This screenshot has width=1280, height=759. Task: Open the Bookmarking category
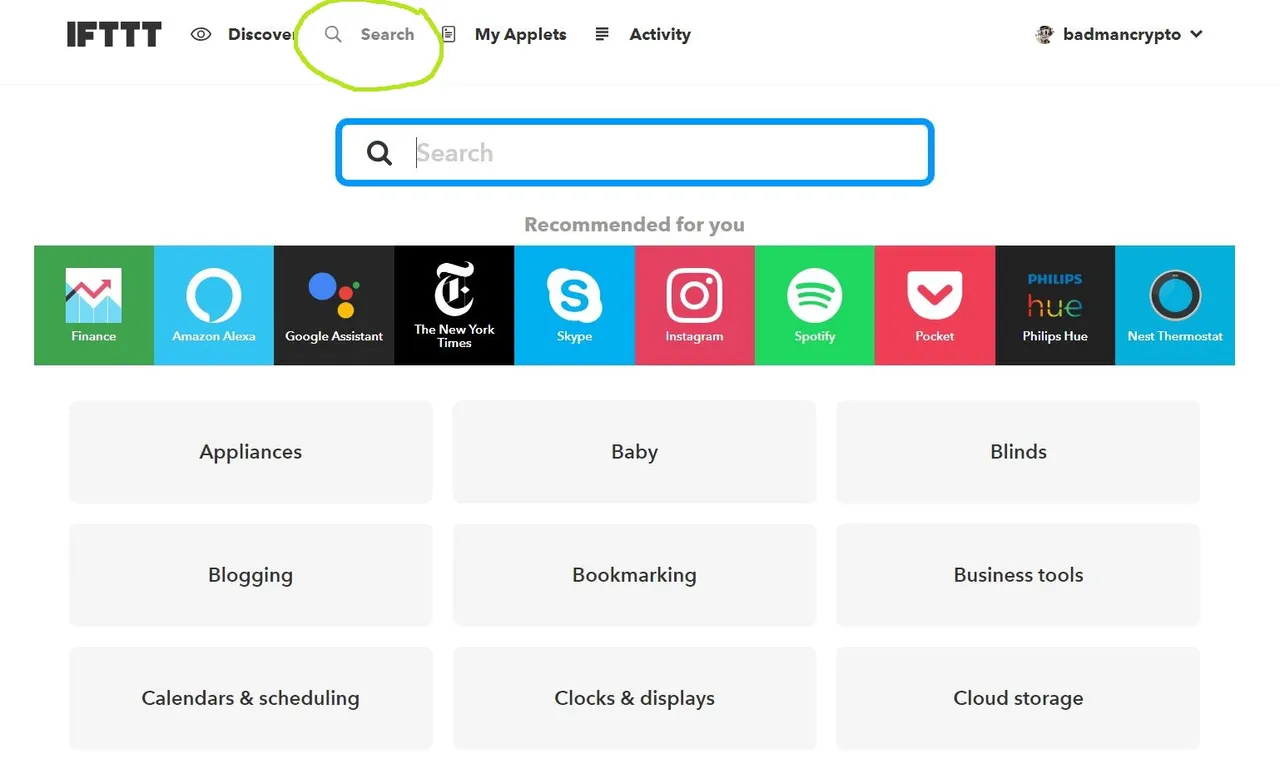(634, 575)
